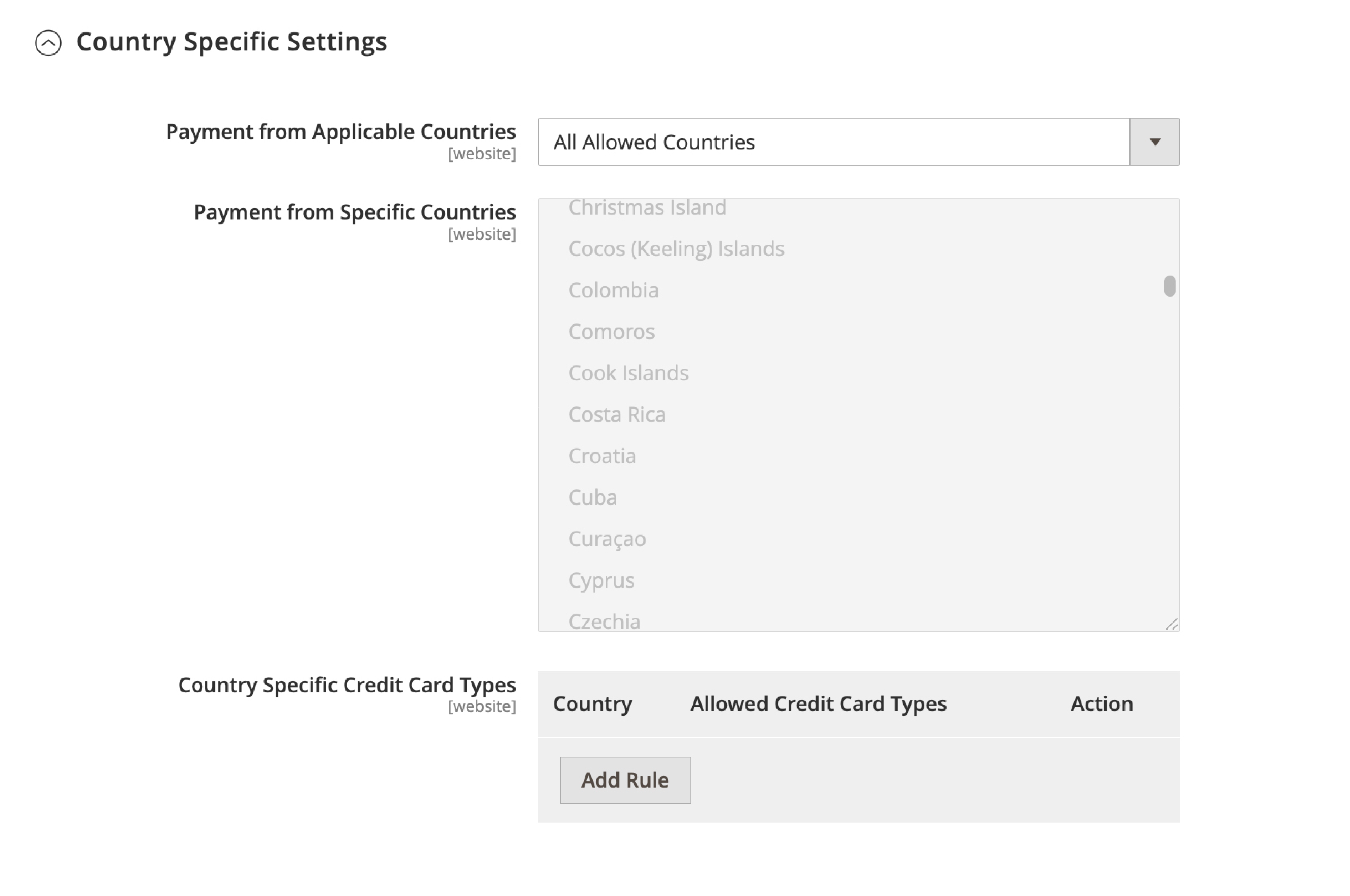Select Cook Islands from the payment list

628,372
